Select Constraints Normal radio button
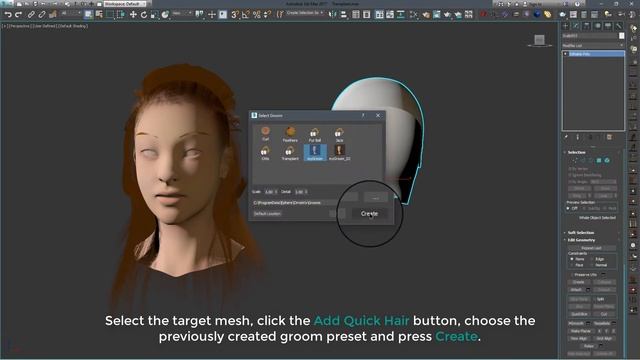 click(592, 265)
